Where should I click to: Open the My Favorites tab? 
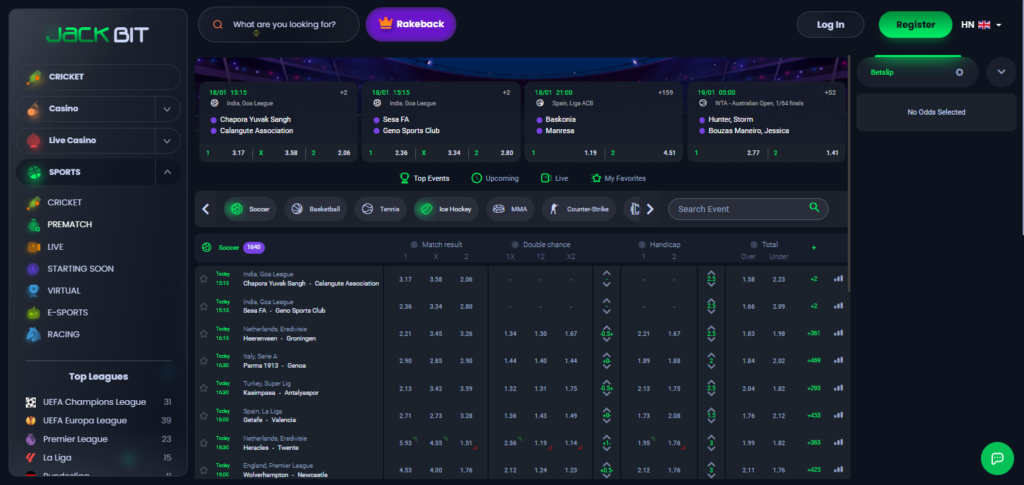(618, 178)
